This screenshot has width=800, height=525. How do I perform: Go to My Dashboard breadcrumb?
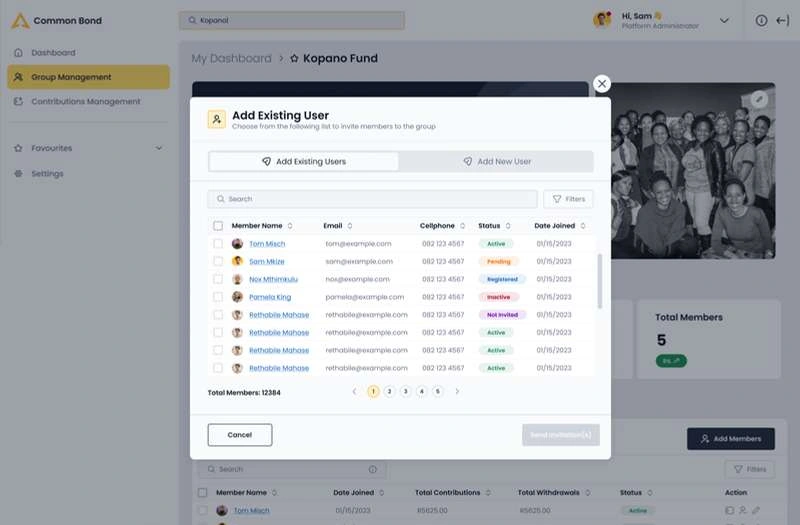tap(232, 58)
